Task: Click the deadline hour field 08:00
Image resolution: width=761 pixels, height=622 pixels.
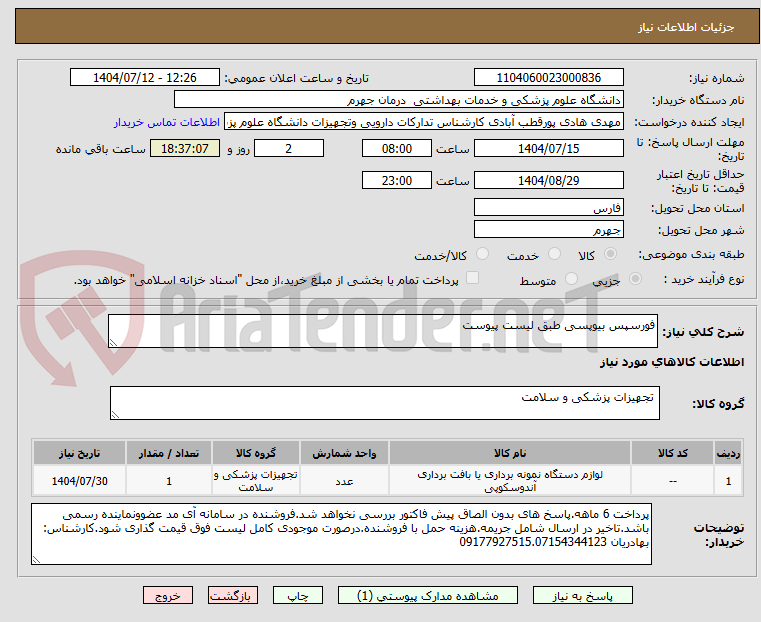Action: pyautogui.click(x=397, y=148)
